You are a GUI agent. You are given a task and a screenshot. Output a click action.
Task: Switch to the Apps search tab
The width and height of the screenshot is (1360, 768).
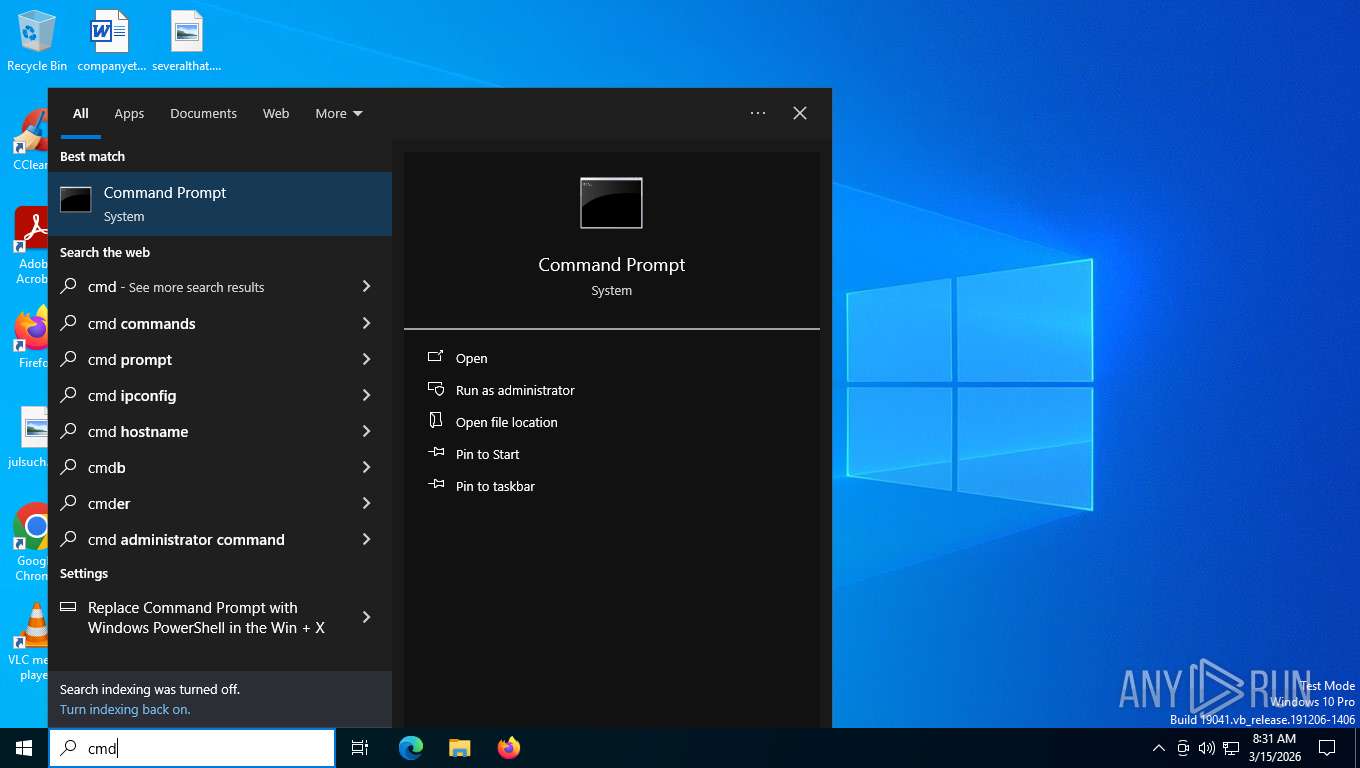129,113
